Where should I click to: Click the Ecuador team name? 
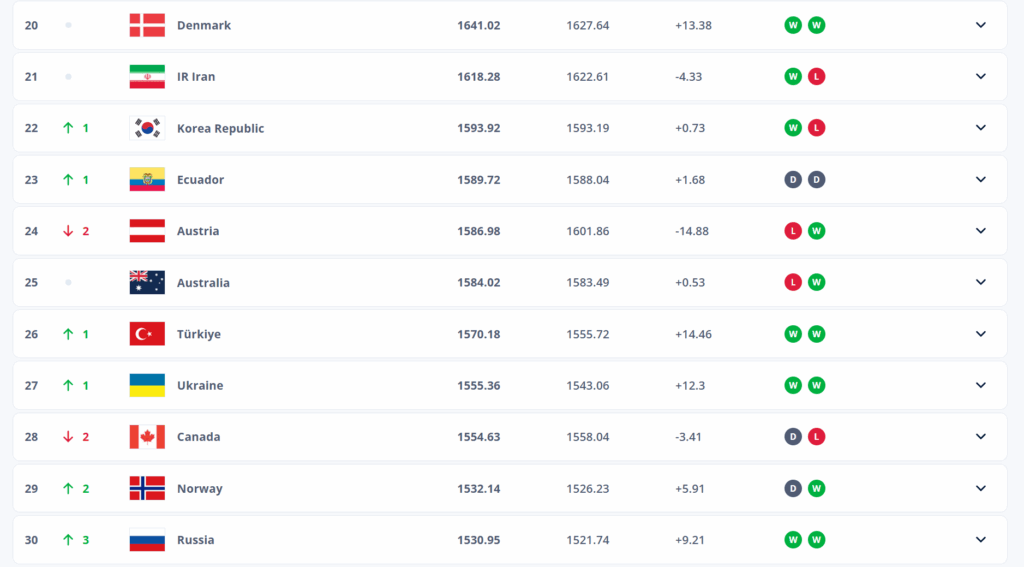(x=200, y=180)
